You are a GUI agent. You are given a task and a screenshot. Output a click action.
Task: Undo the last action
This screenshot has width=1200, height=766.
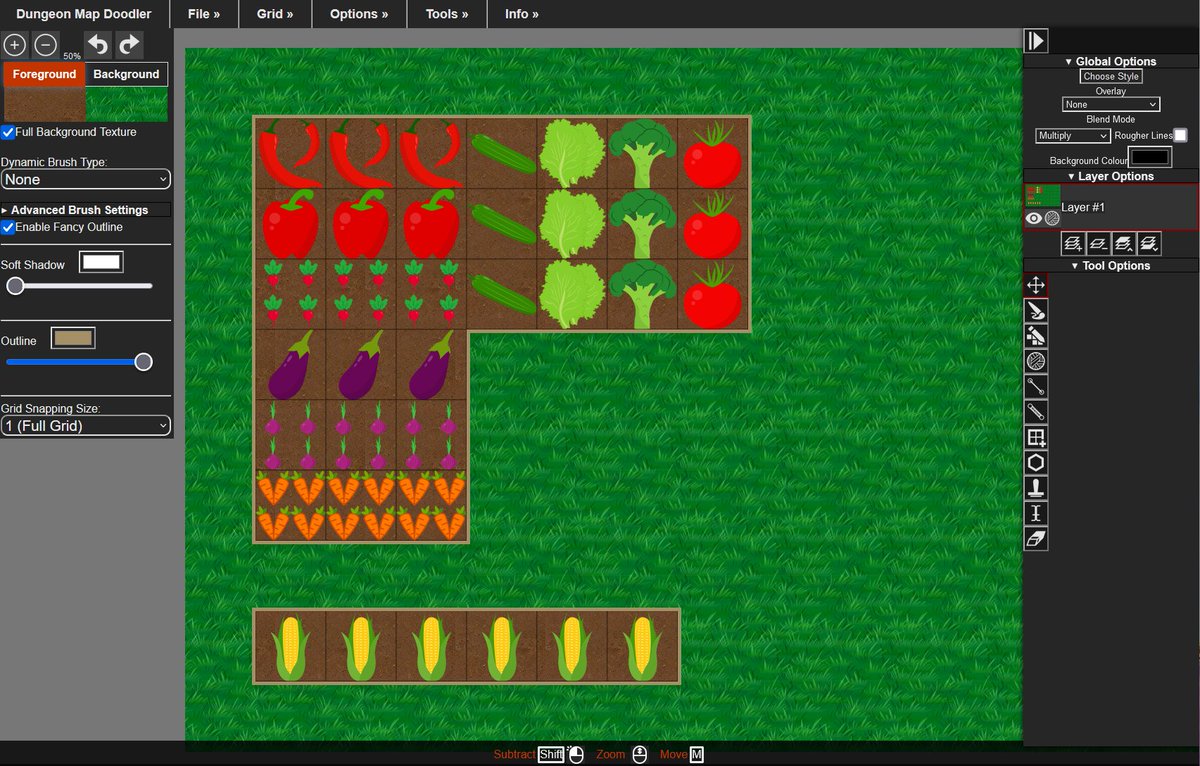98,45
